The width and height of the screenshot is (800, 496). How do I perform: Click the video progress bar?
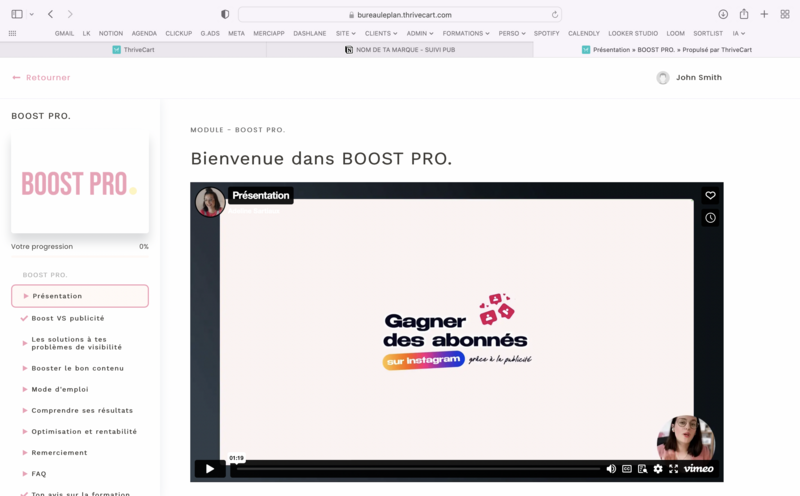[418, 468]
